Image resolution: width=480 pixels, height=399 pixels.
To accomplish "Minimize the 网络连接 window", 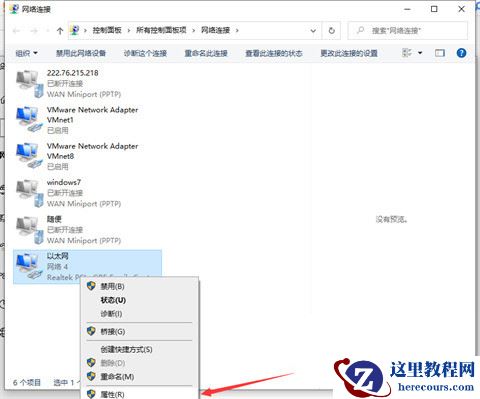I will pyautogui.click(x=407, y=9).
